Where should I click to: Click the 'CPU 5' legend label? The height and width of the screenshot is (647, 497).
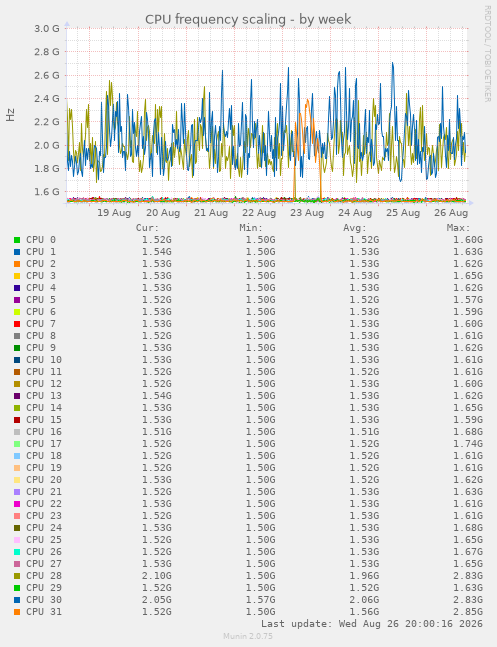(x=41, y=300)
